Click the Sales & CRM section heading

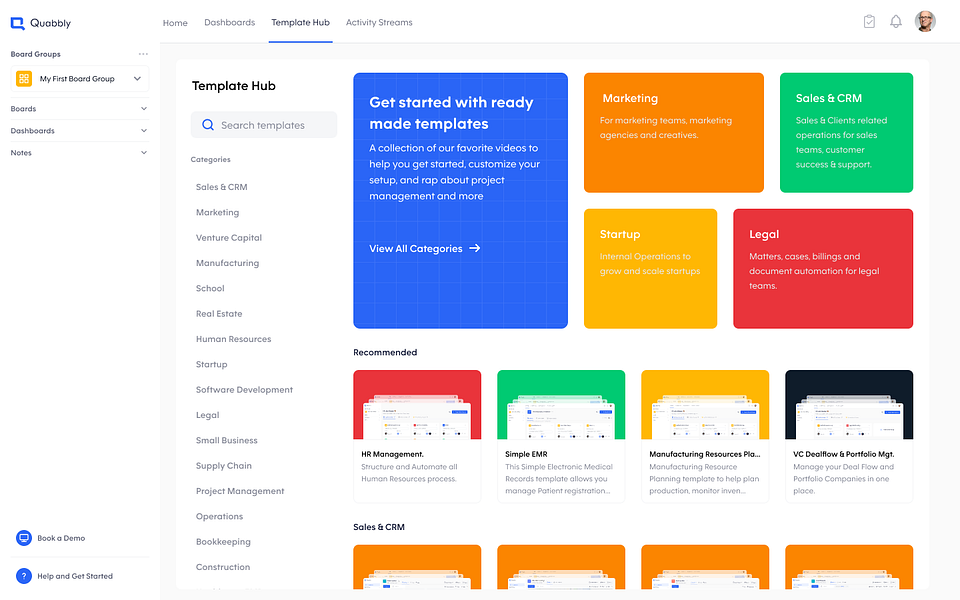coord(379,527)
